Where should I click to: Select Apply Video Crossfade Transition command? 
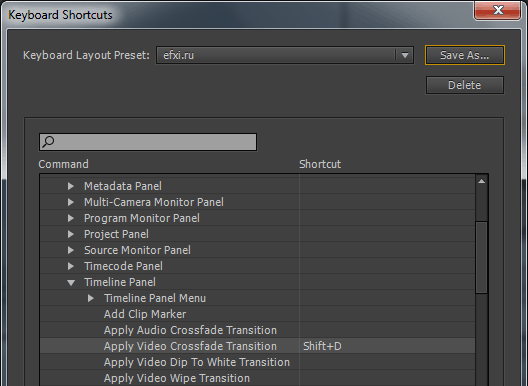[x=190, y=346]
